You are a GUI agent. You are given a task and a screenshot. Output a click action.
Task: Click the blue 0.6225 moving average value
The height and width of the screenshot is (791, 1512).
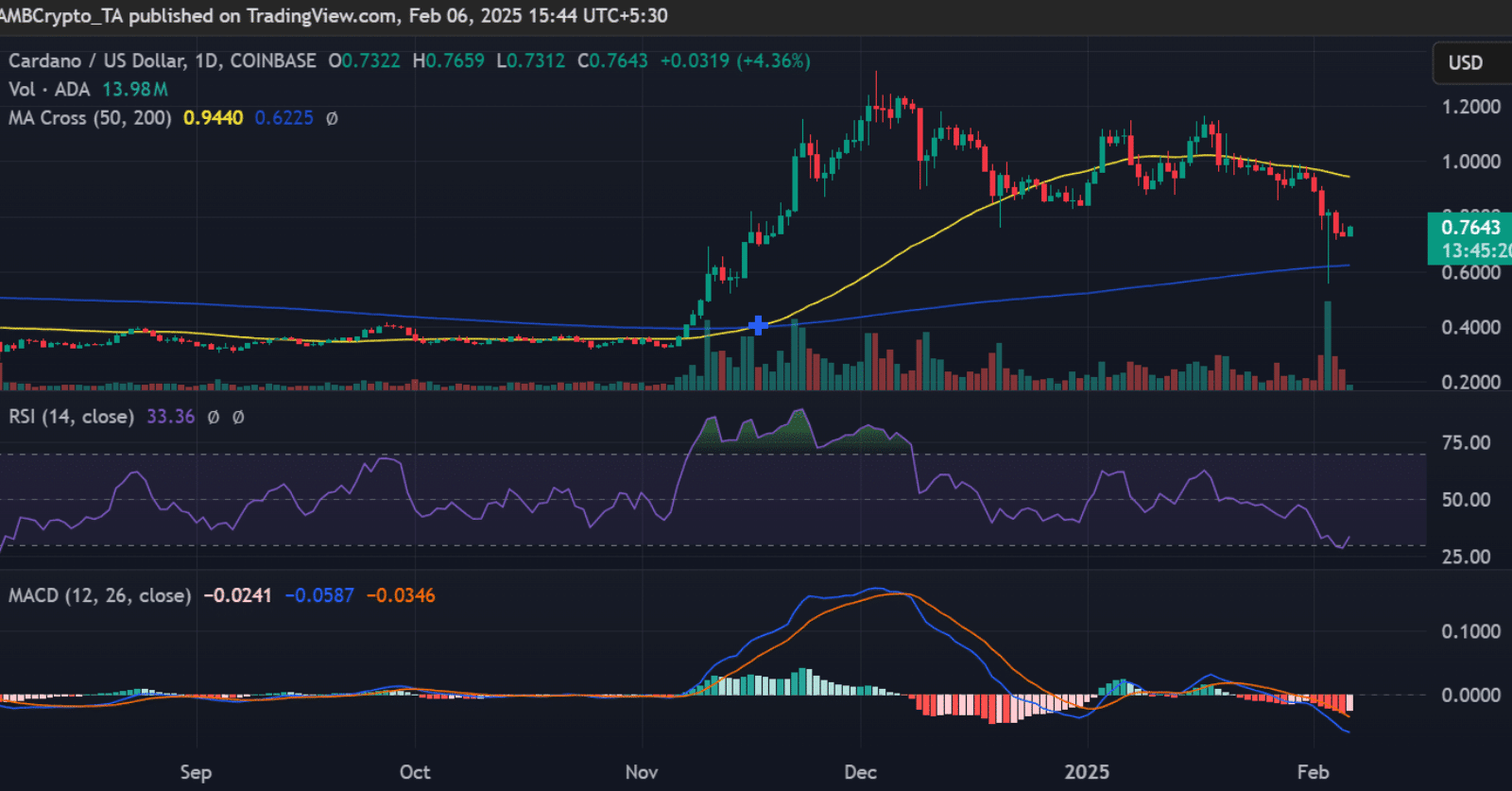click(x=283, y=118)
